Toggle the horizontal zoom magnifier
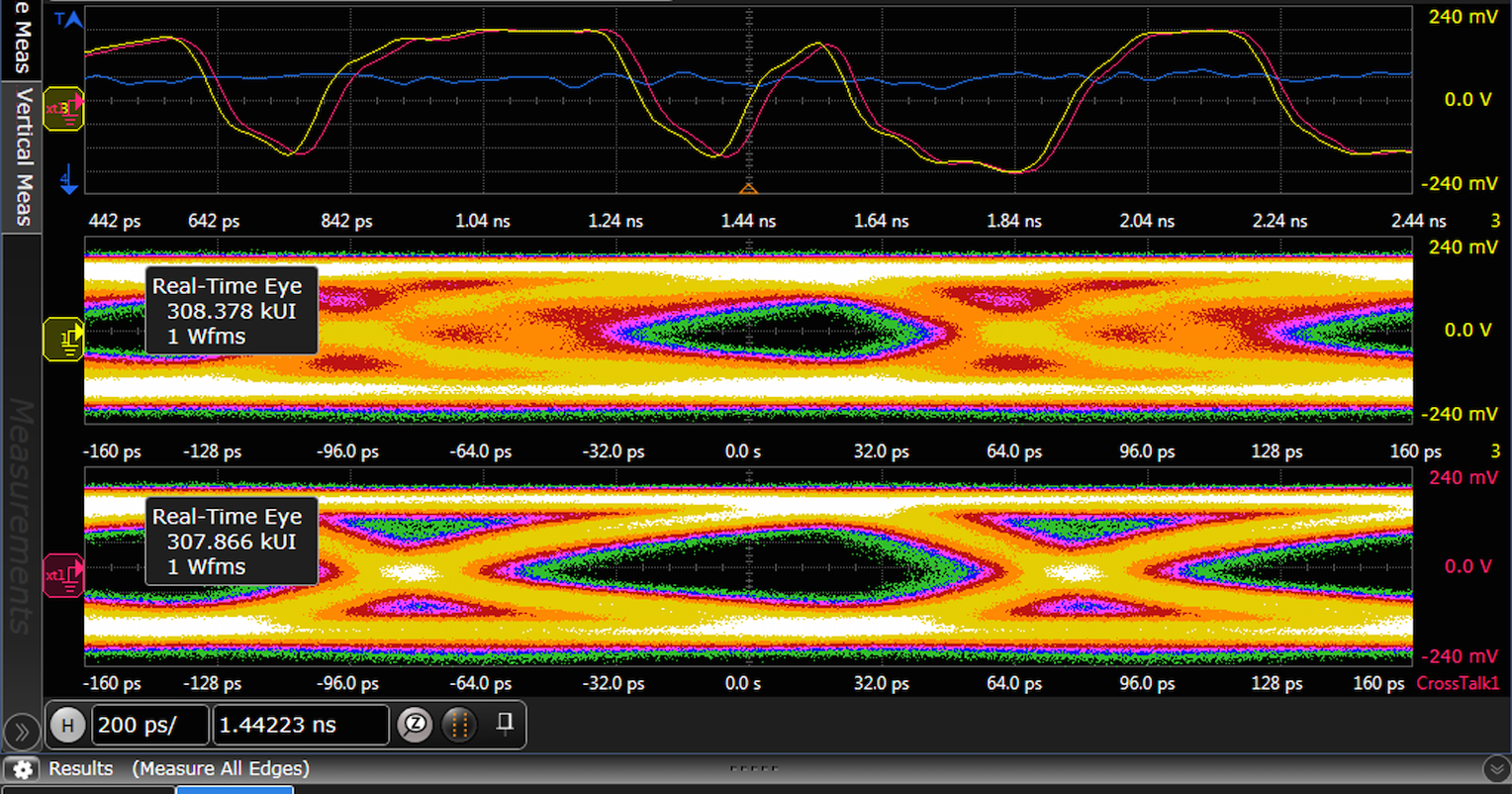The image size is (1512, 794). [x=415, y=726]
